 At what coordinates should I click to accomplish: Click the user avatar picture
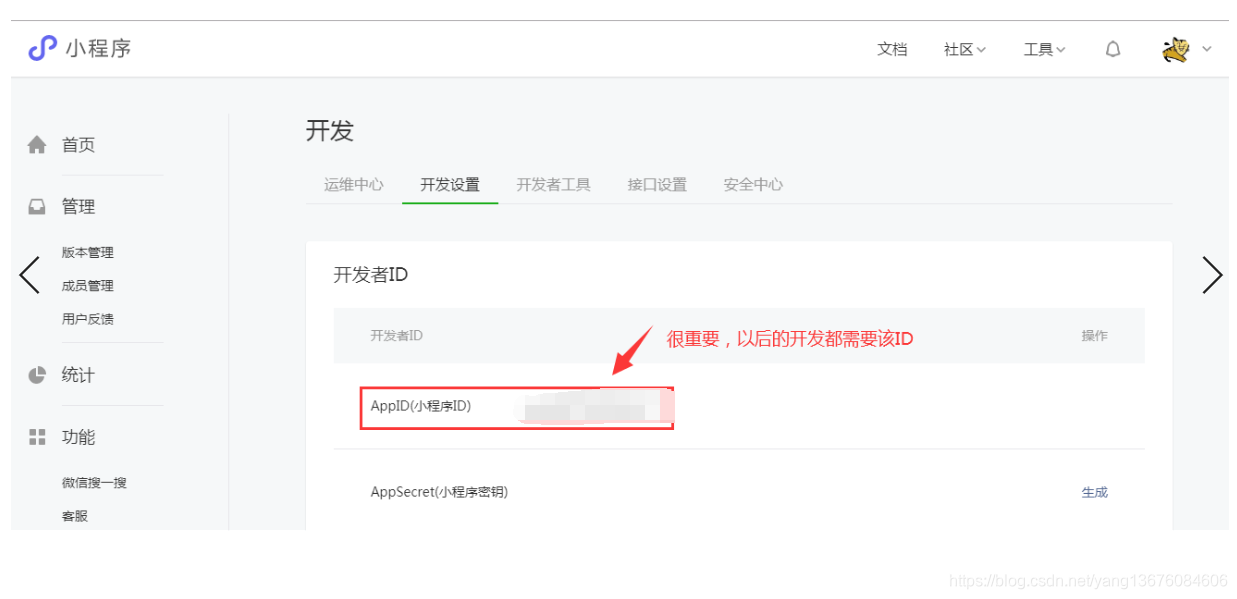pyautogui.click(x=1176, y=49)
